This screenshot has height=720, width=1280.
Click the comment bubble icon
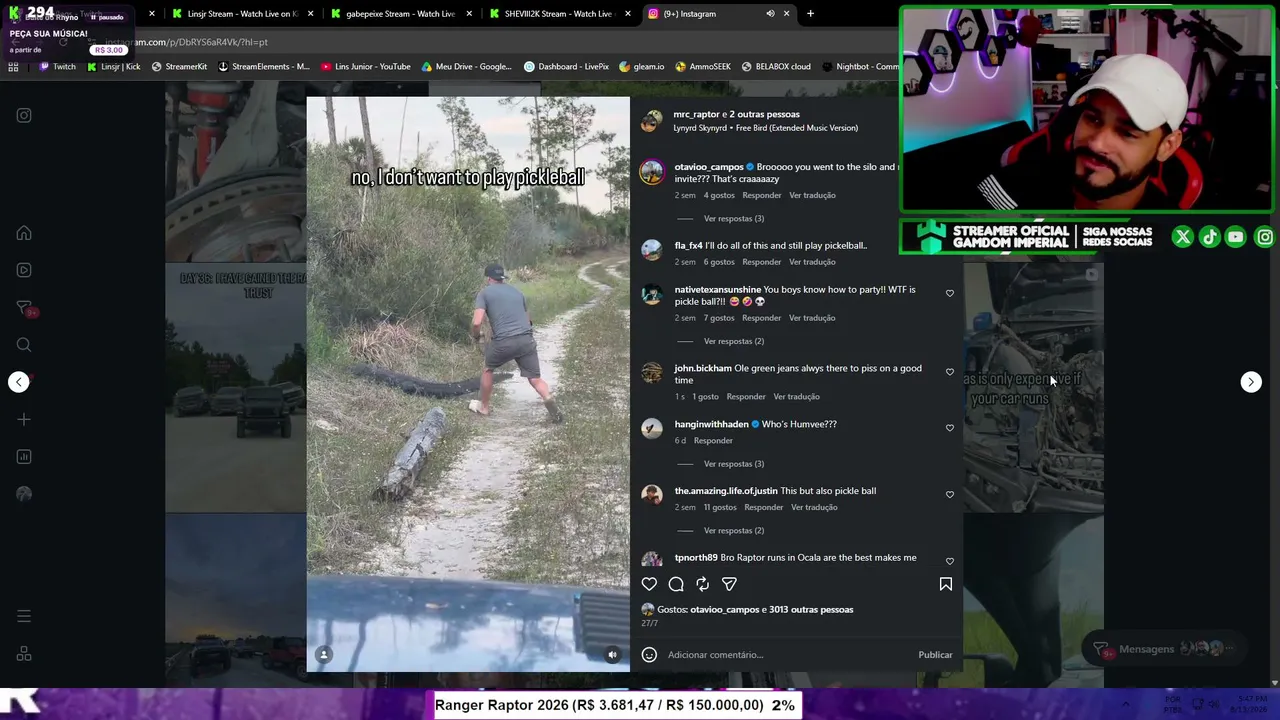676,584
